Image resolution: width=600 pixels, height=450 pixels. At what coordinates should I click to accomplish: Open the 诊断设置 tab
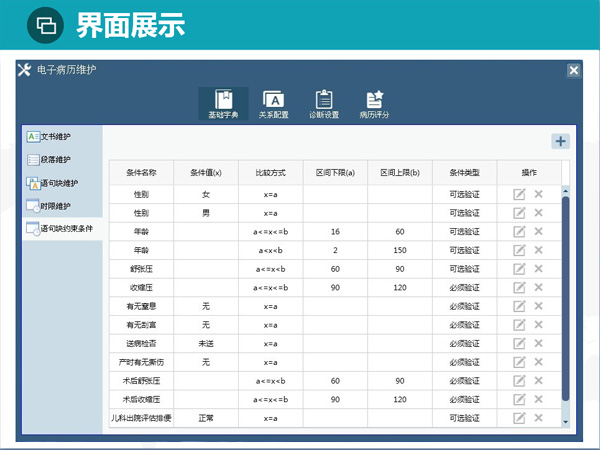point(324,104)
